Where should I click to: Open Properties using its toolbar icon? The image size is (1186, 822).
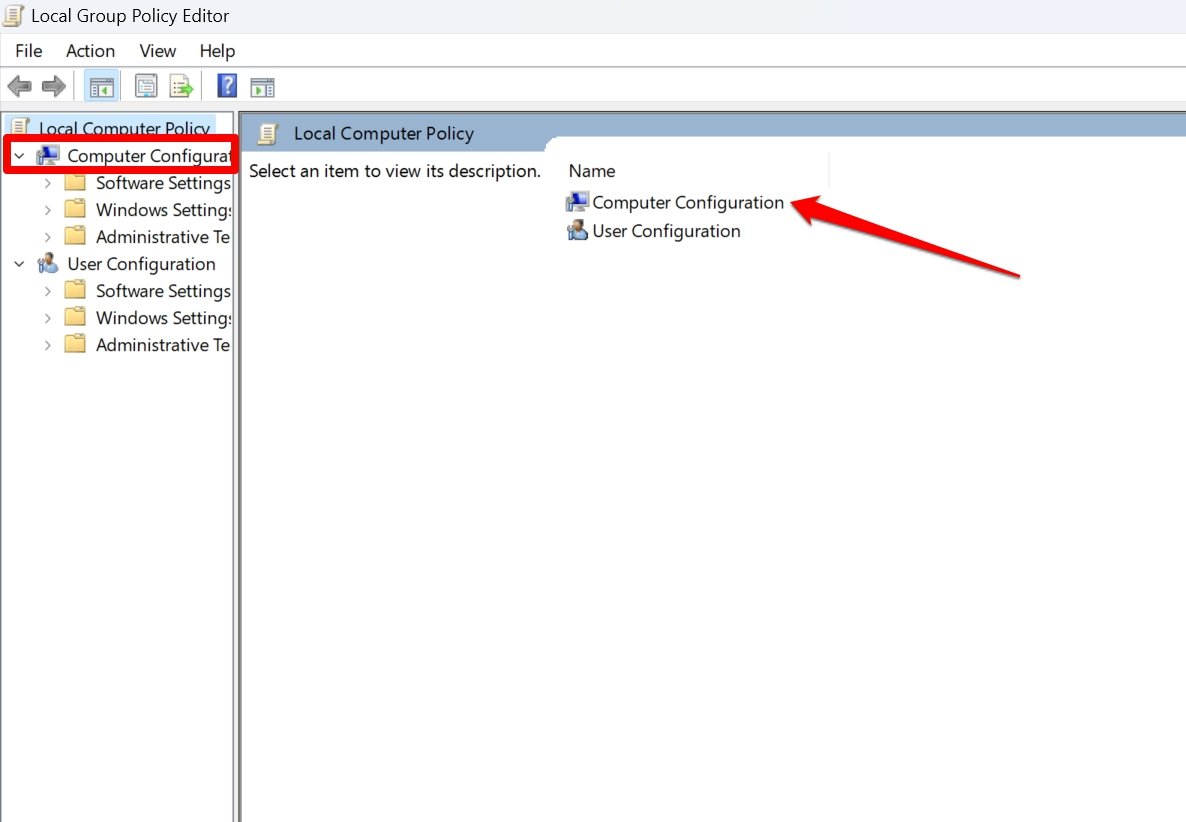tap(145, 86)
